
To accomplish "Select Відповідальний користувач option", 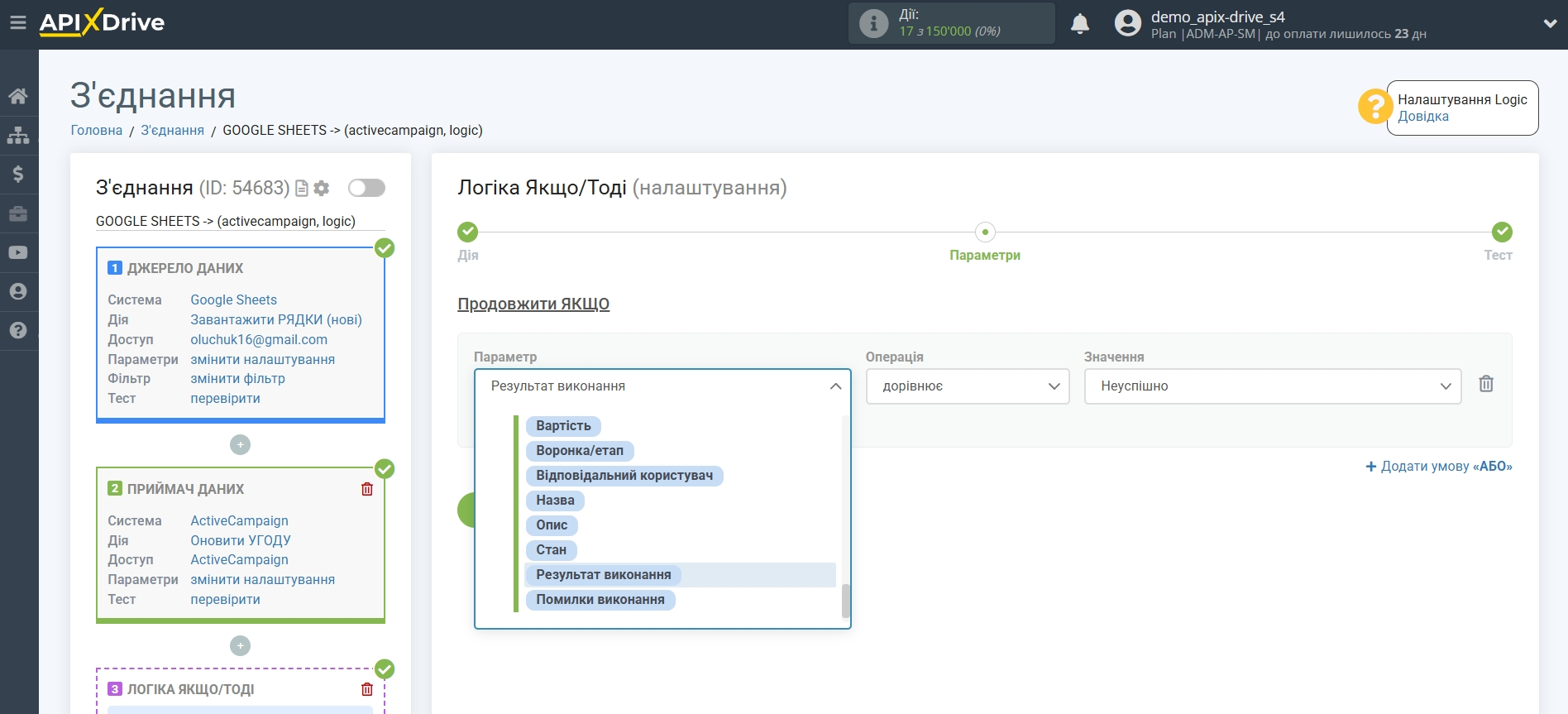I will point(624,476).
